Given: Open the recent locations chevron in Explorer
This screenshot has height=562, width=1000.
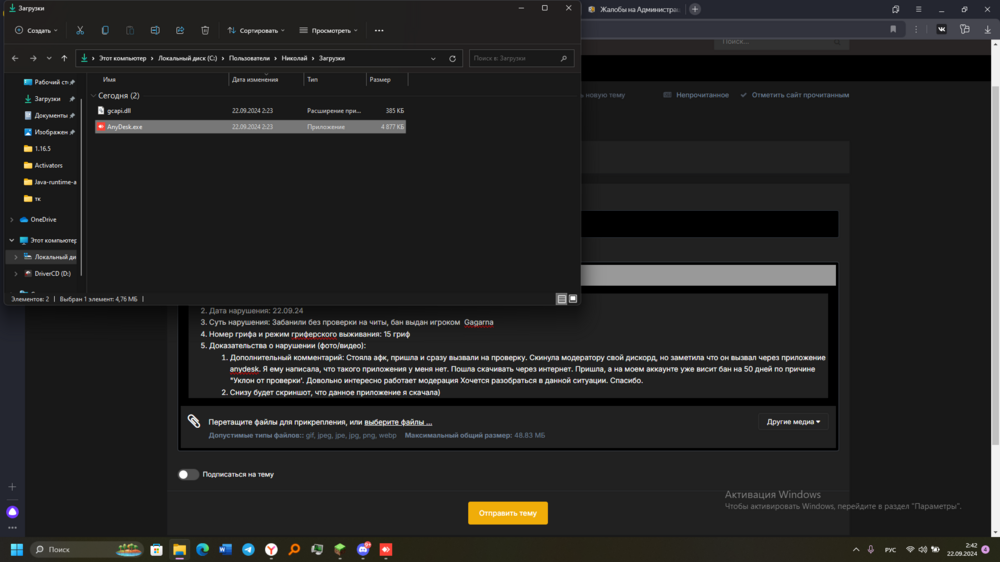Looking at the screenshot, I should point(48,58).
